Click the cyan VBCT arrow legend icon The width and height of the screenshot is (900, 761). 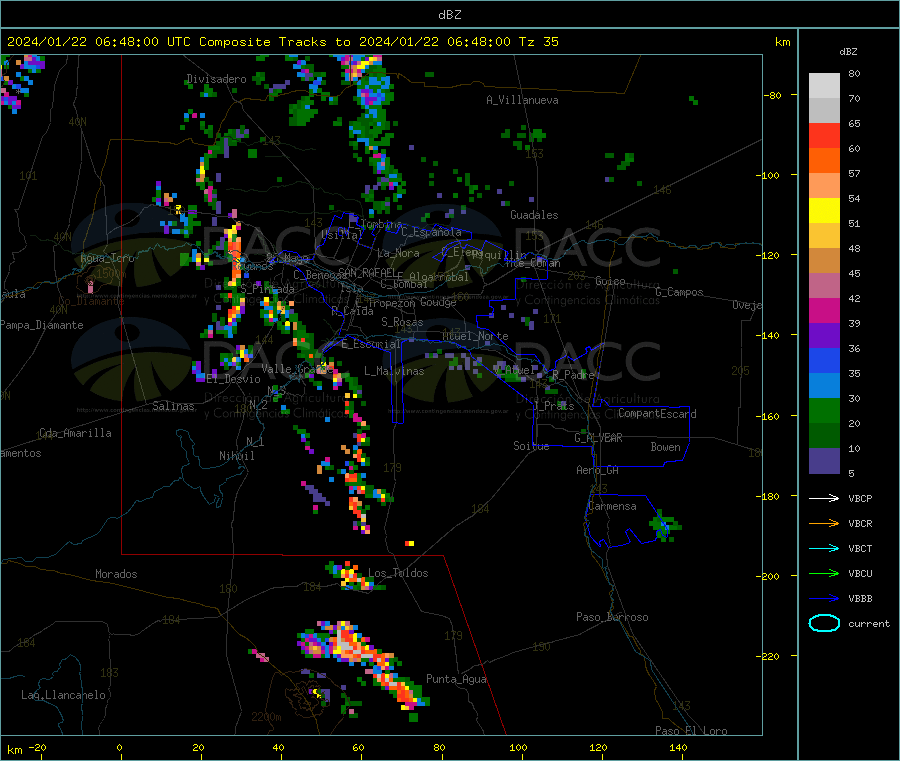point(824,548)
